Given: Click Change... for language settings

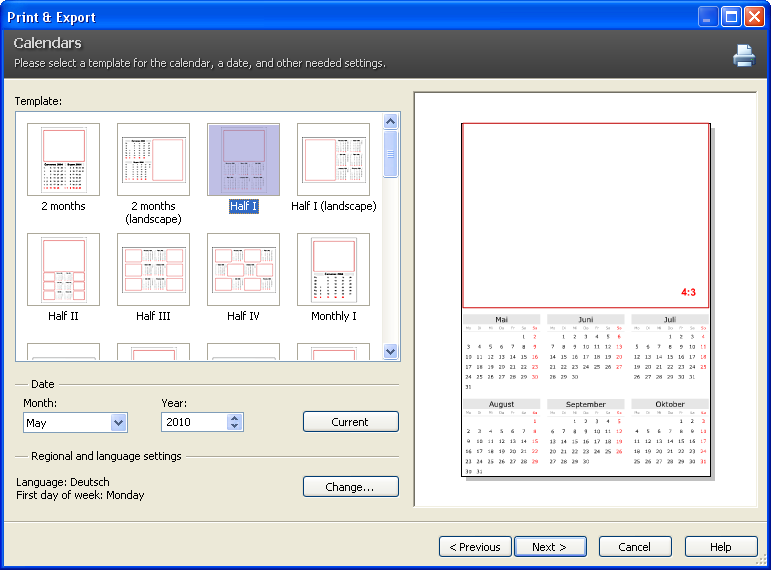Looking at the screenshot, I should coord(351,487).
